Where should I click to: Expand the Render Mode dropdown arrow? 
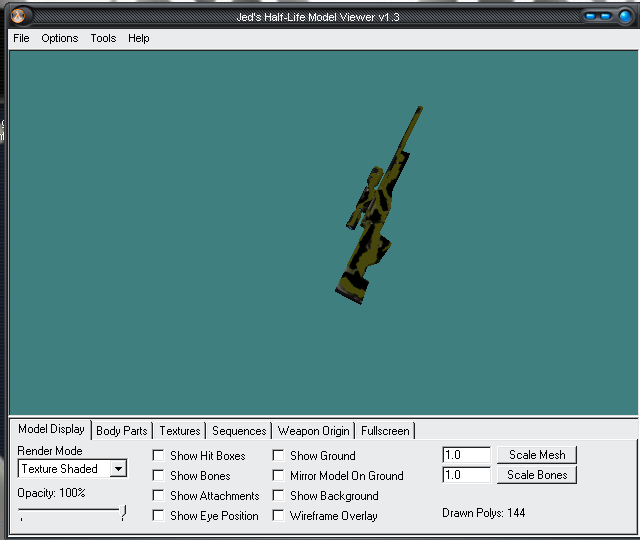(x=118, y=469)
